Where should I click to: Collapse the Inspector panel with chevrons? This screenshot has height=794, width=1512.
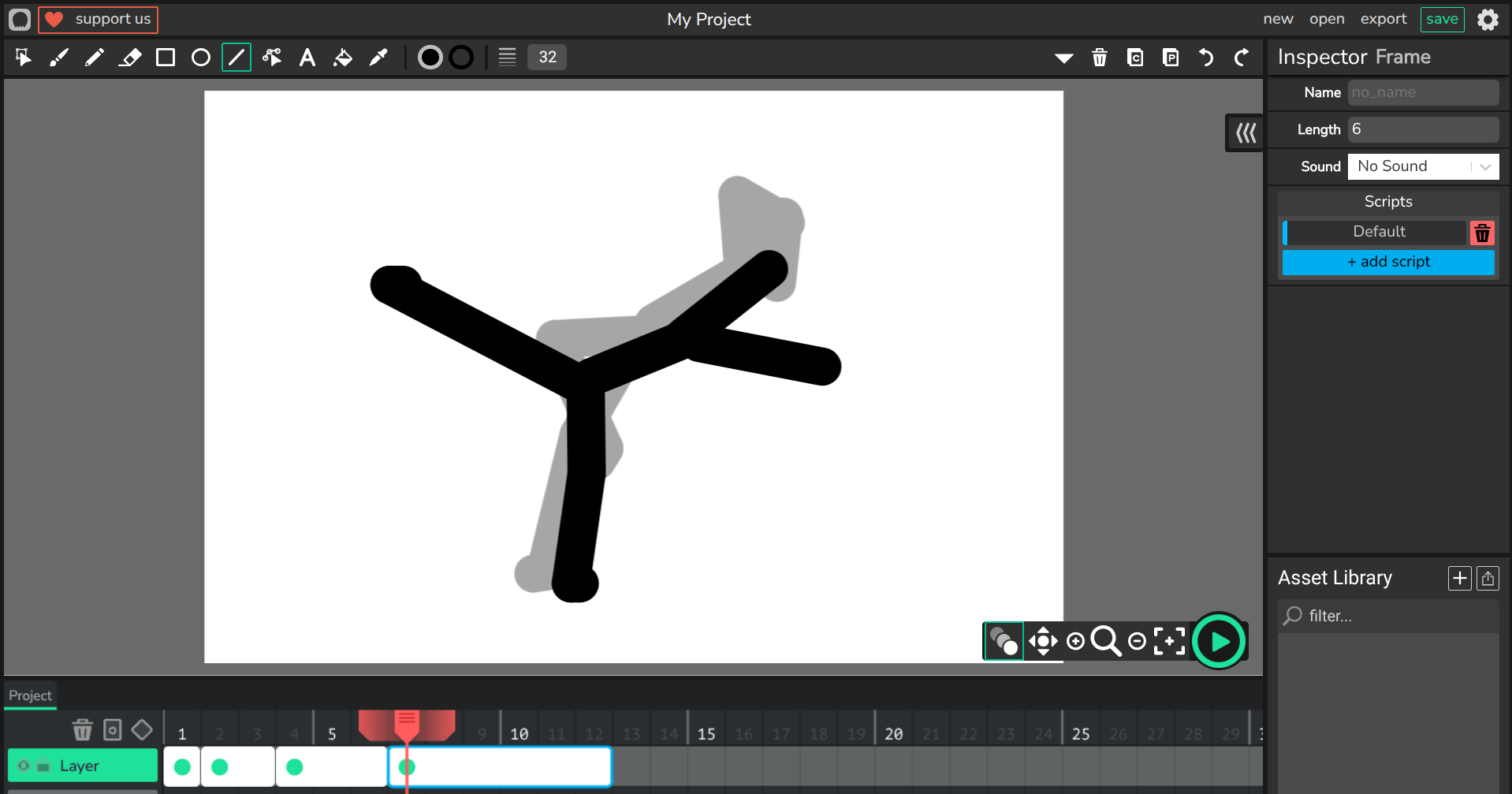click(1246, 132)
